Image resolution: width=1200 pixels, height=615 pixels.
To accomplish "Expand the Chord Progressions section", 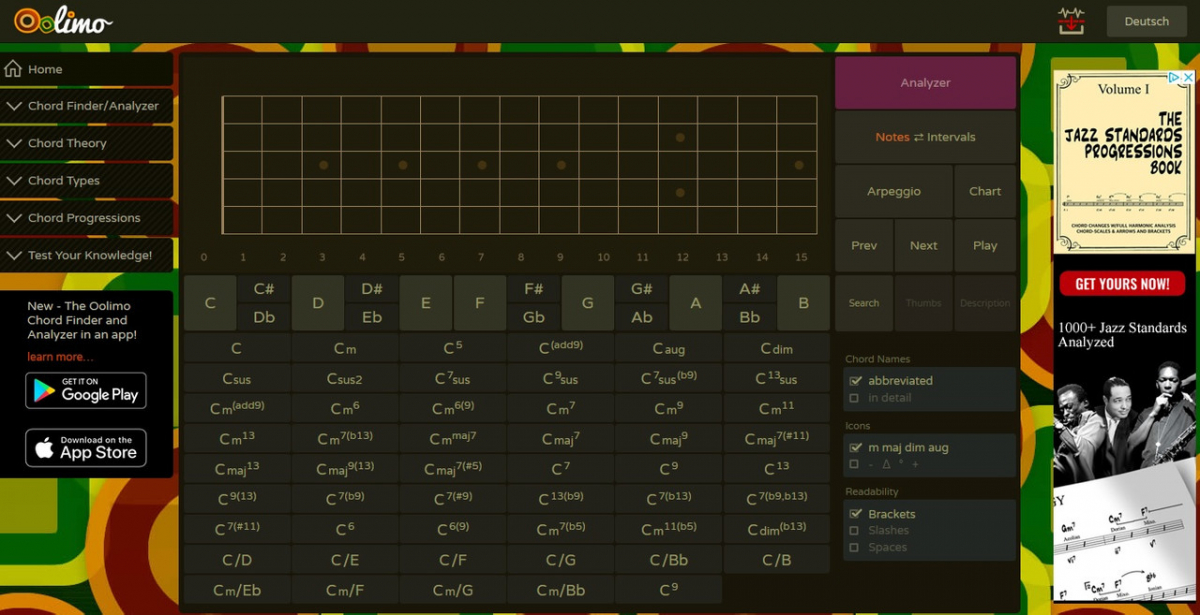I will coord(87,218).
